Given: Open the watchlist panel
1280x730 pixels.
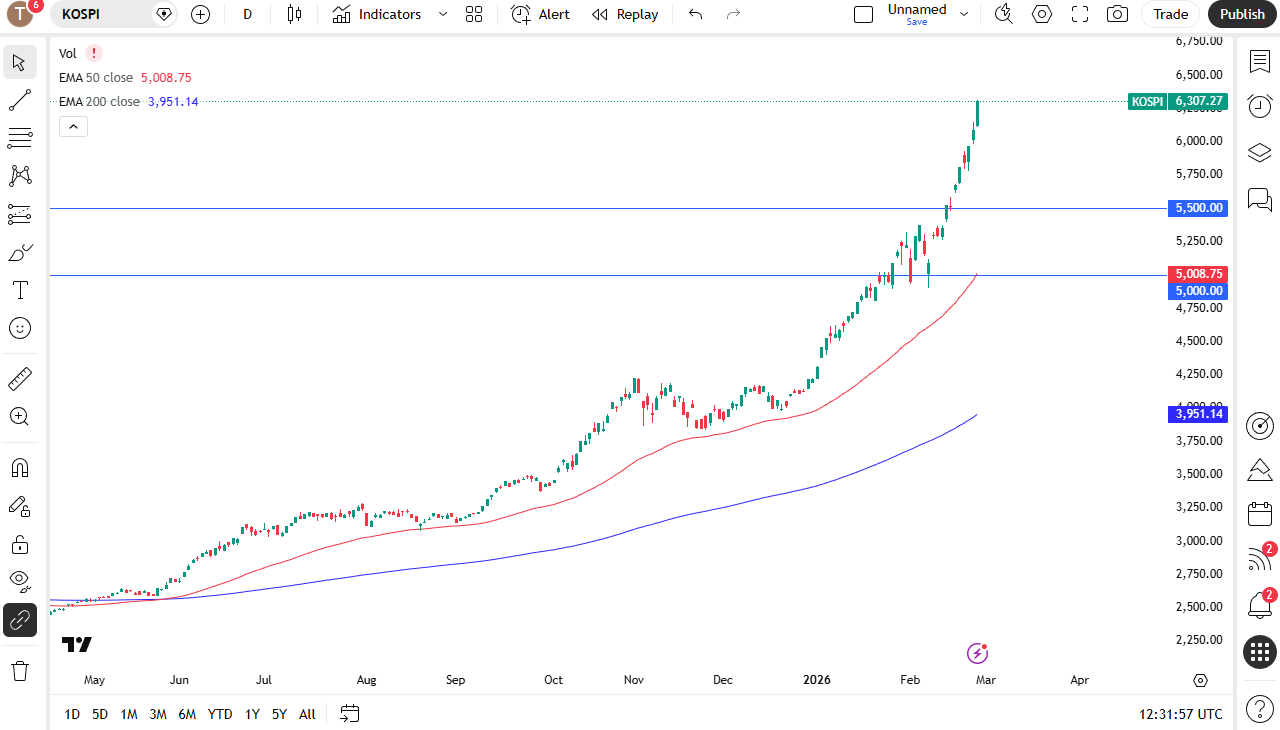Looking at the screenshot, I should point(1260,61).
